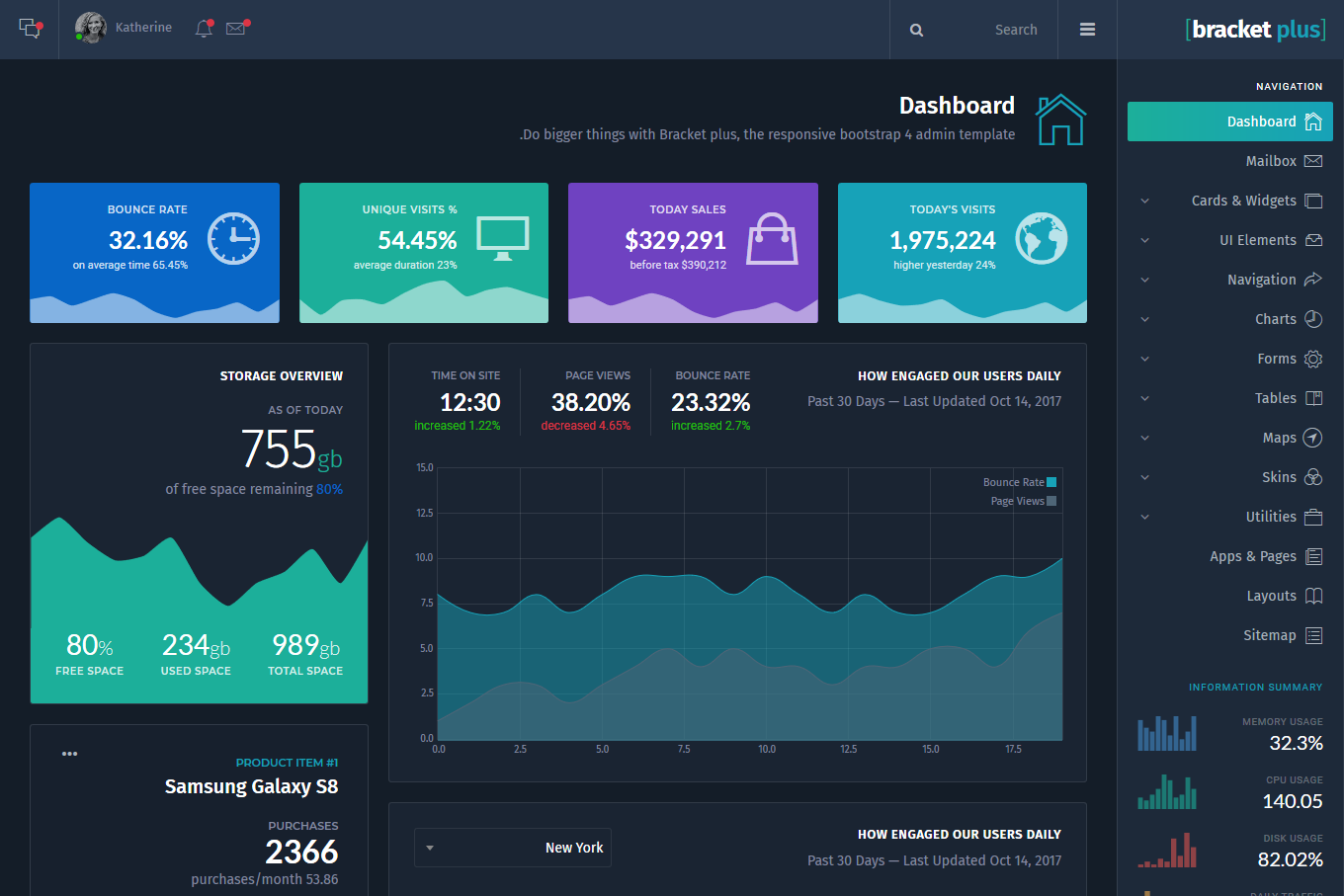The width and height of the screenshot is (1344, 896).
Task: Open Apps & Pages menu item
Action: [x=1253, y=556]
